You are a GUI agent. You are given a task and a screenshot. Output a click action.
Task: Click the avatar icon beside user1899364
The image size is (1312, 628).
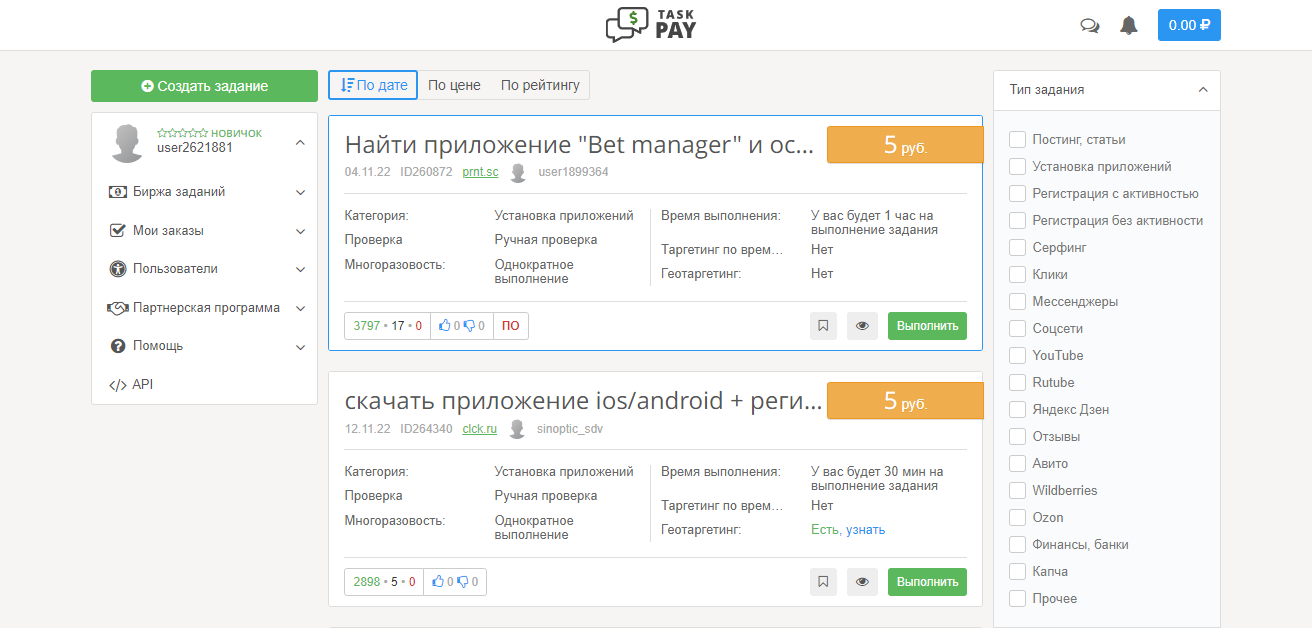pyautogui.click(x=518, y=173)
